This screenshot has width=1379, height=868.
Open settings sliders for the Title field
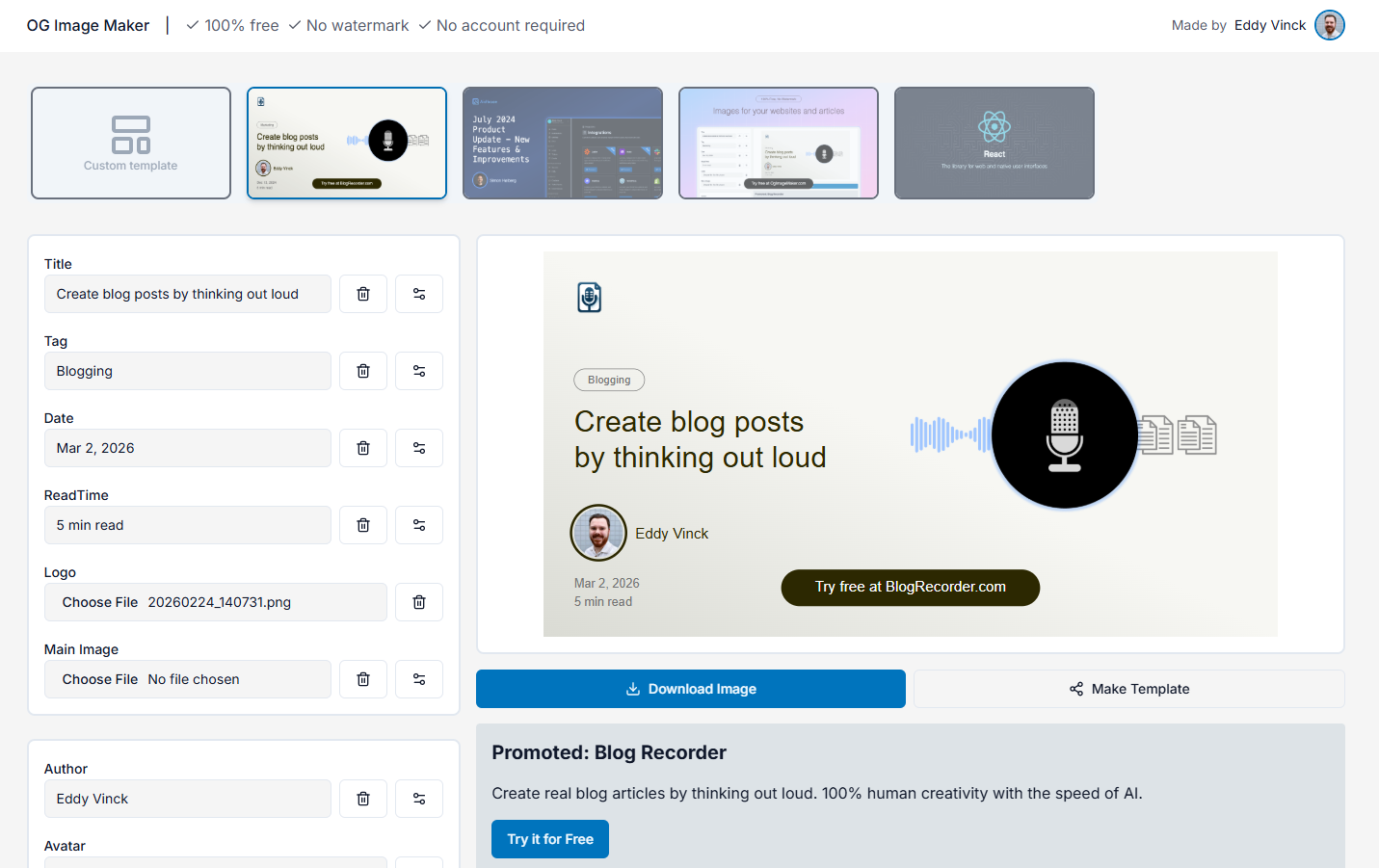pyautogui.click(x=419, y=294)
